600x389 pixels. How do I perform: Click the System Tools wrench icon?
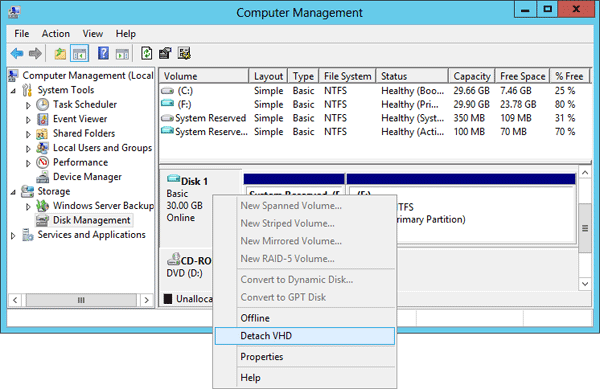(27, 90)
